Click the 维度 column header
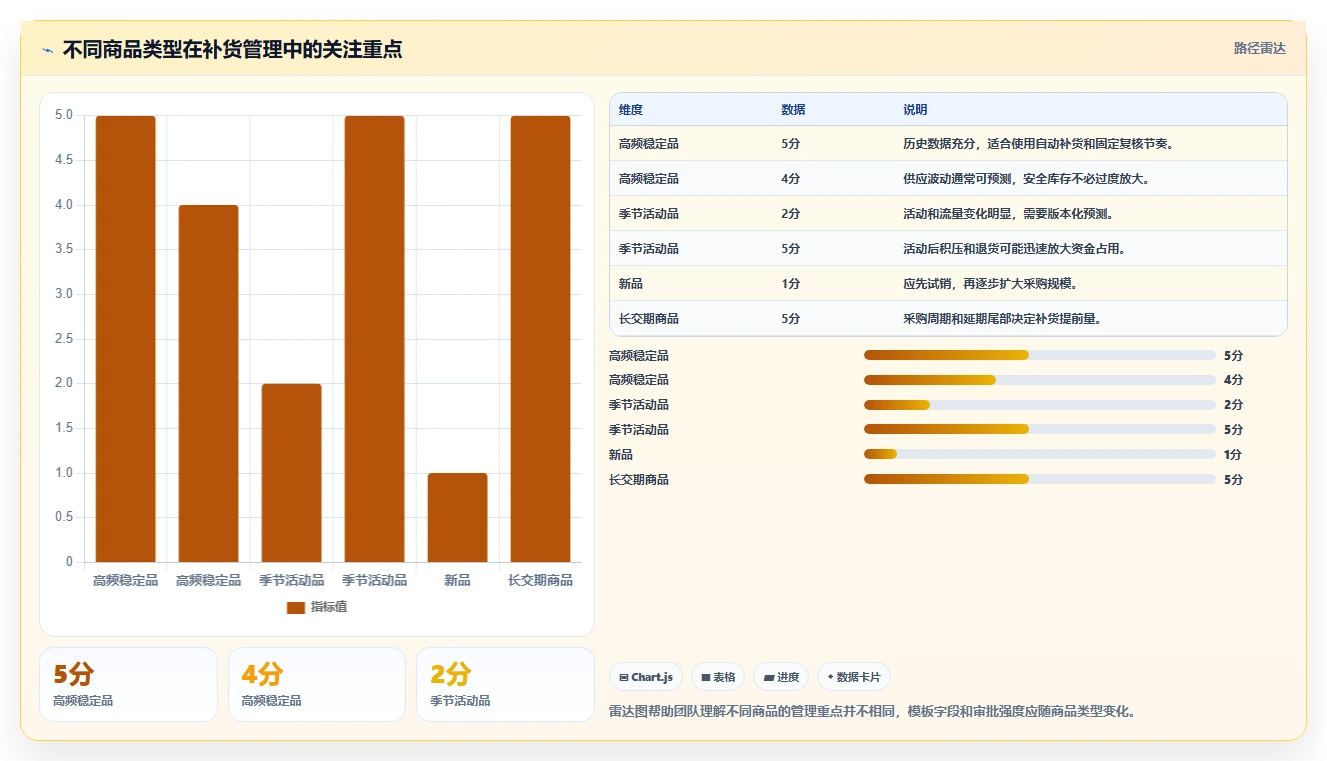This screenshot has width=1327, height=761. point(631,110)
